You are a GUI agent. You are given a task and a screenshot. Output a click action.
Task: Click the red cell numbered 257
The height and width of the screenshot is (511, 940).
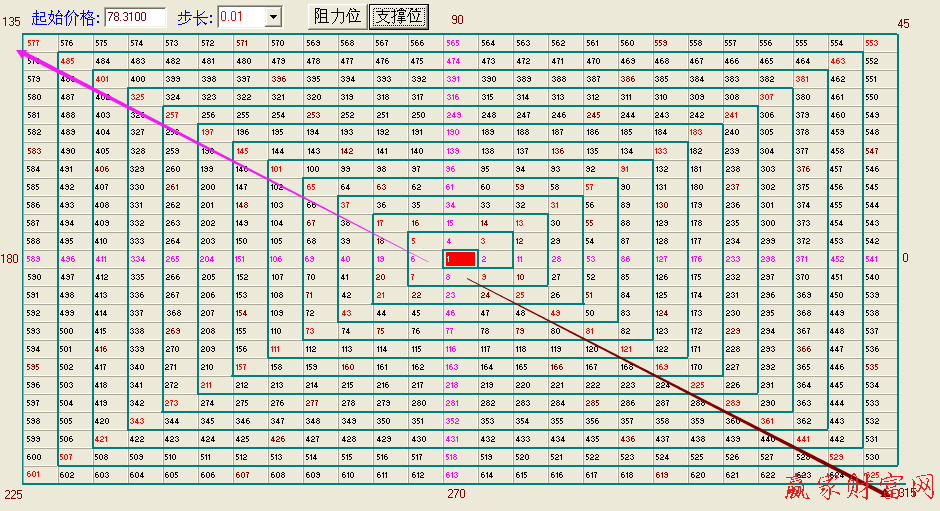(172, 115)
